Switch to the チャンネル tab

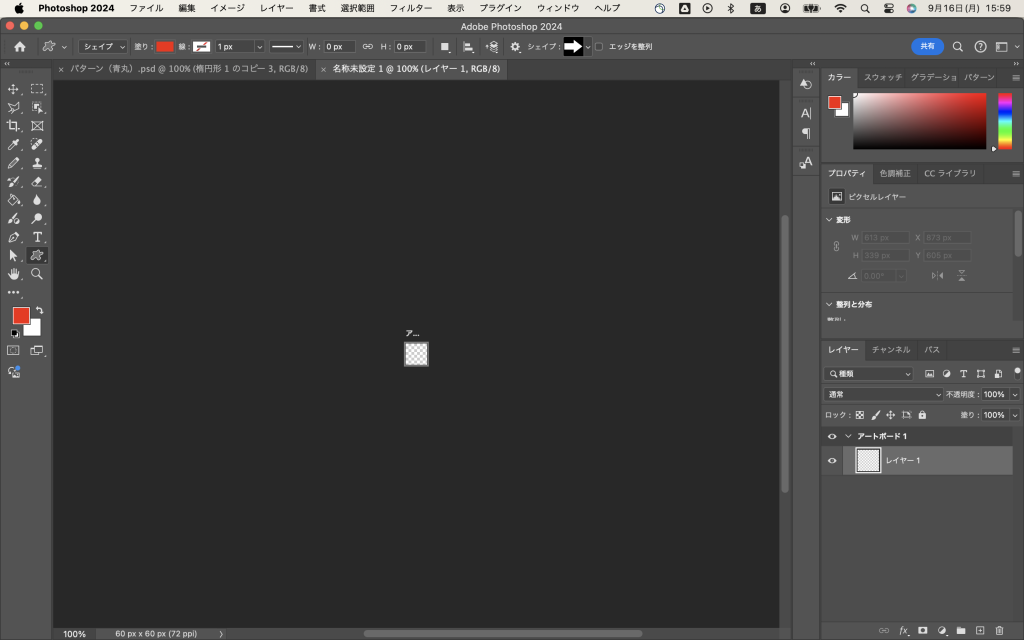click(890, 350)
